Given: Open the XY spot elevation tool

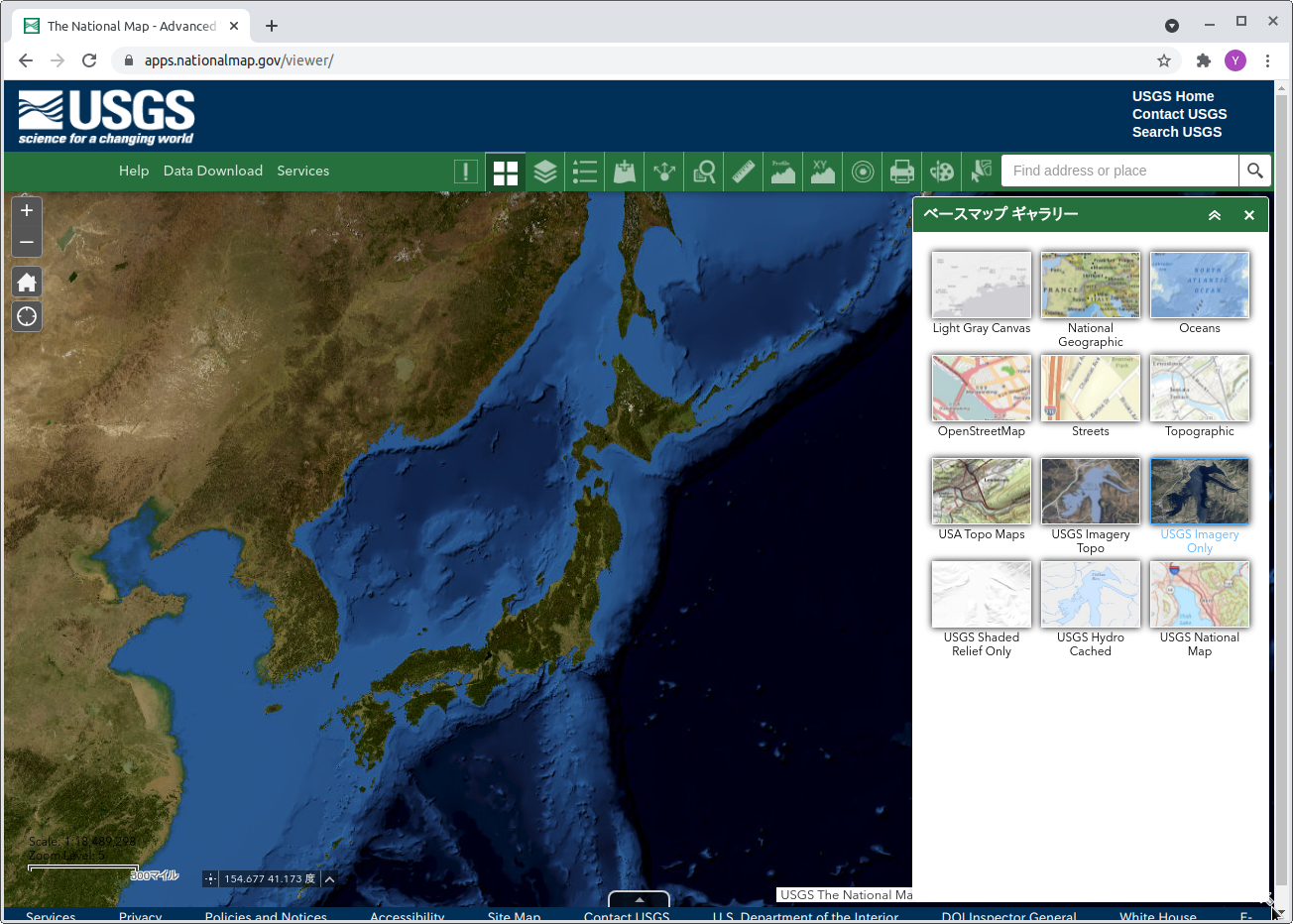Looking at the screenshot, I should pos(823,172).
